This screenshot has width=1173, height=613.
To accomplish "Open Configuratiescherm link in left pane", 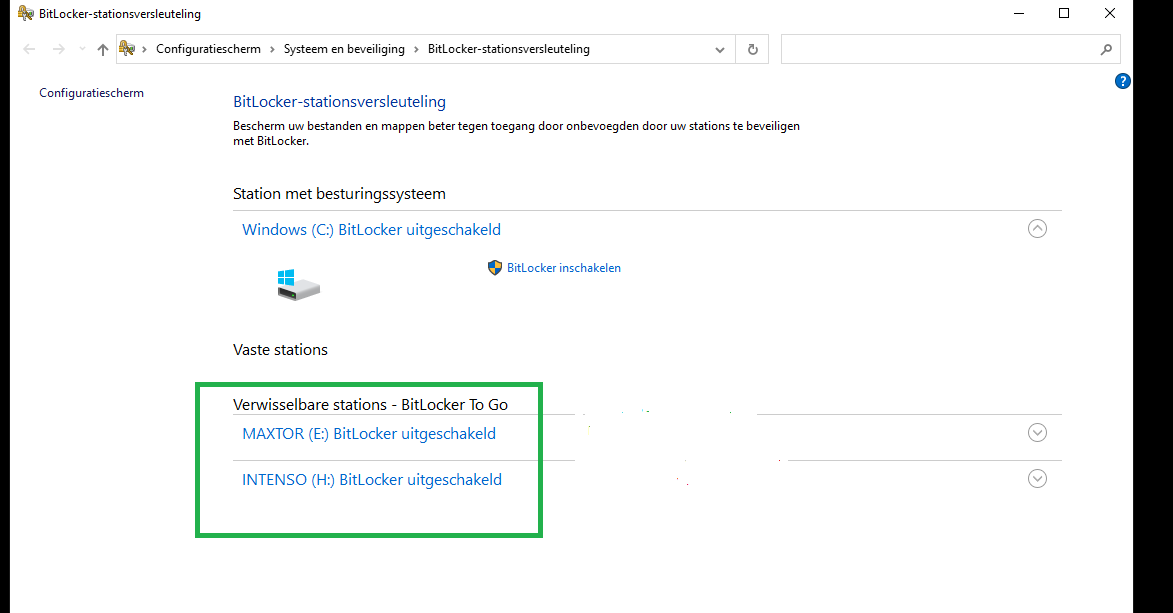I will click(x=91, y=93).
